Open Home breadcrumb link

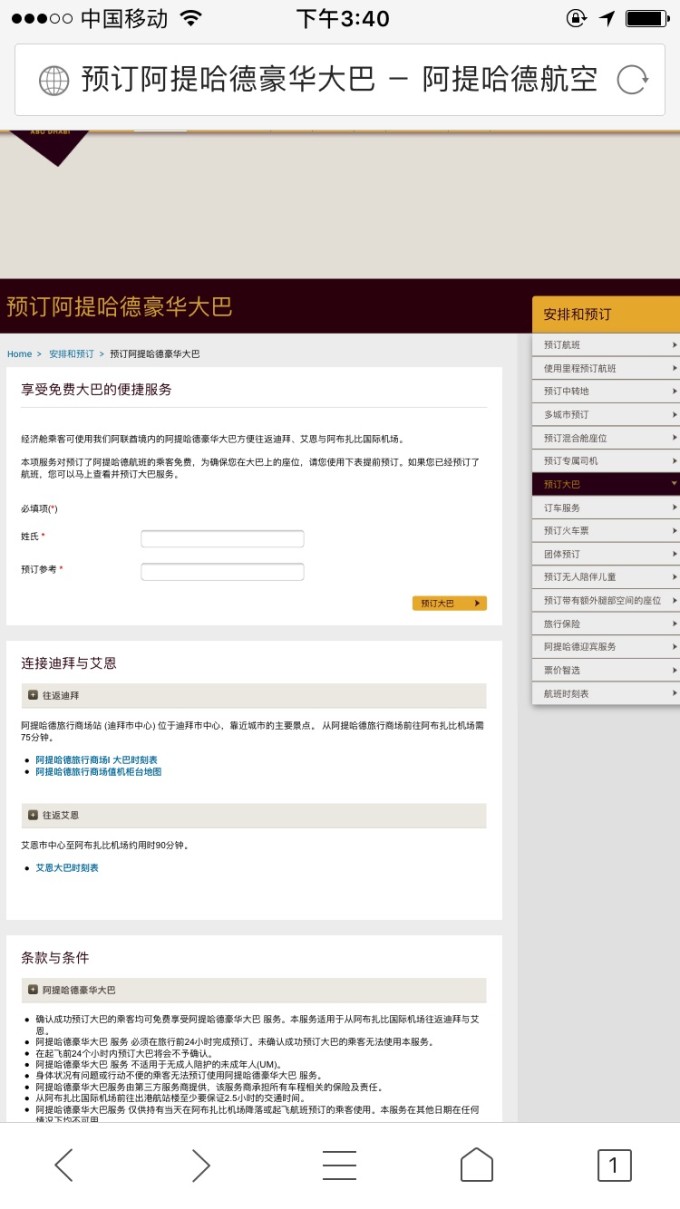point(19,354)
